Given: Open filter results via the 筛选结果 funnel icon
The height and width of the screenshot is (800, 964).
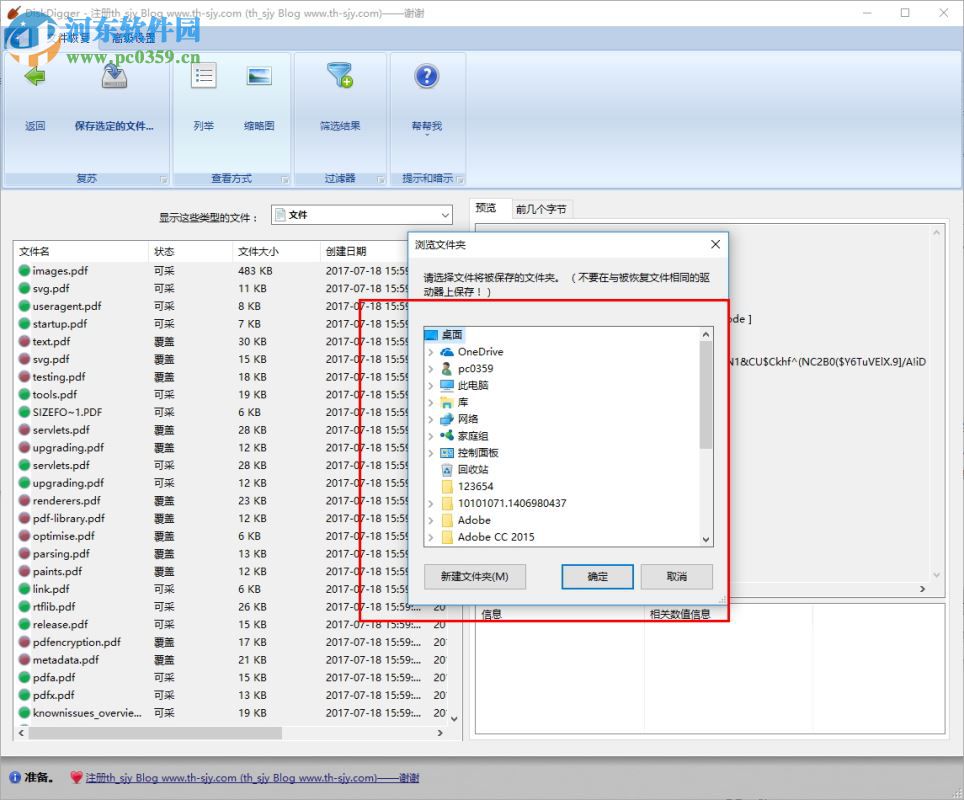Looking at the screenshot, I should click(340, 75).
